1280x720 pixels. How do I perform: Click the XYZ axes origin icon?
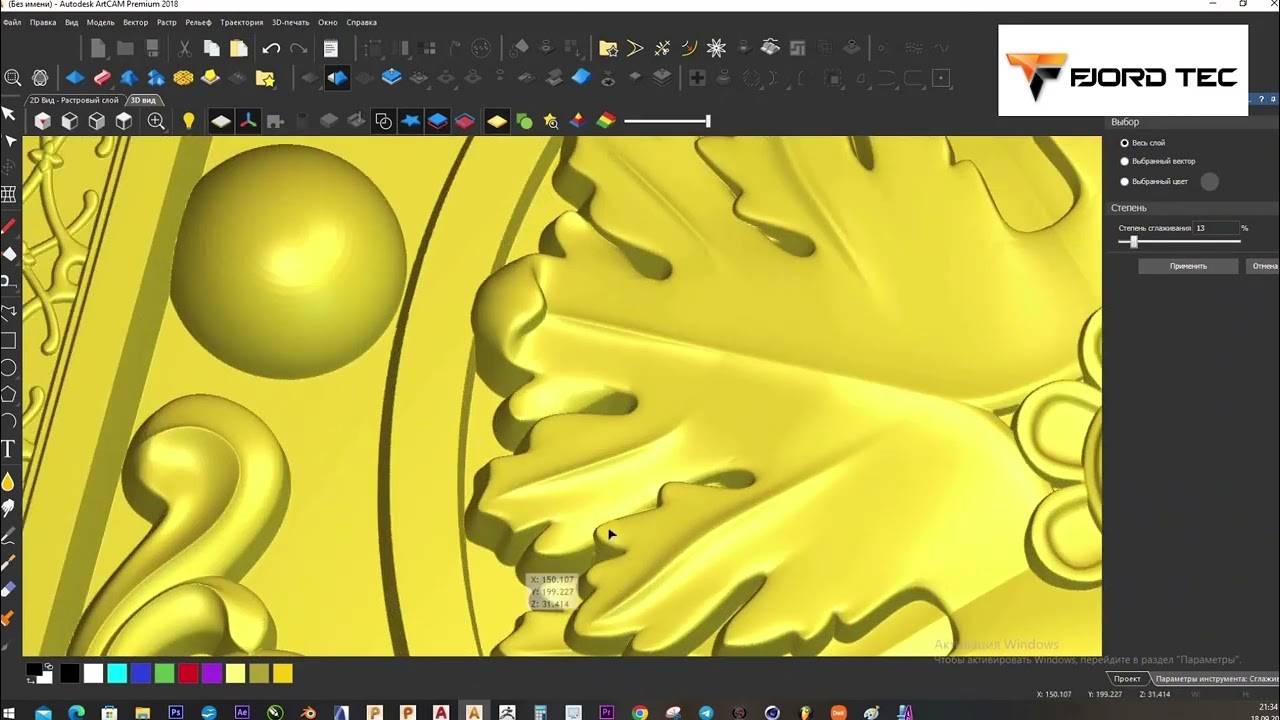click(x=247, y=121)
